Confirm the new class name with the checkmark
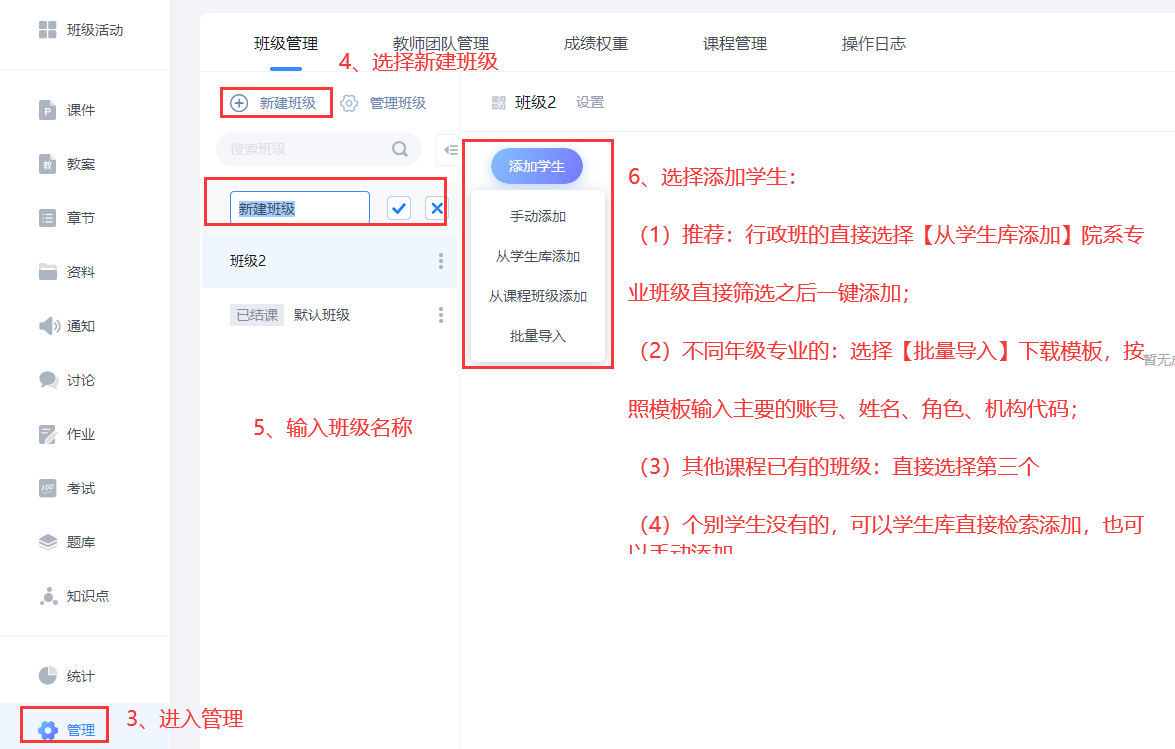Viewport: 1175px width, 749px height. coord(399,208)
